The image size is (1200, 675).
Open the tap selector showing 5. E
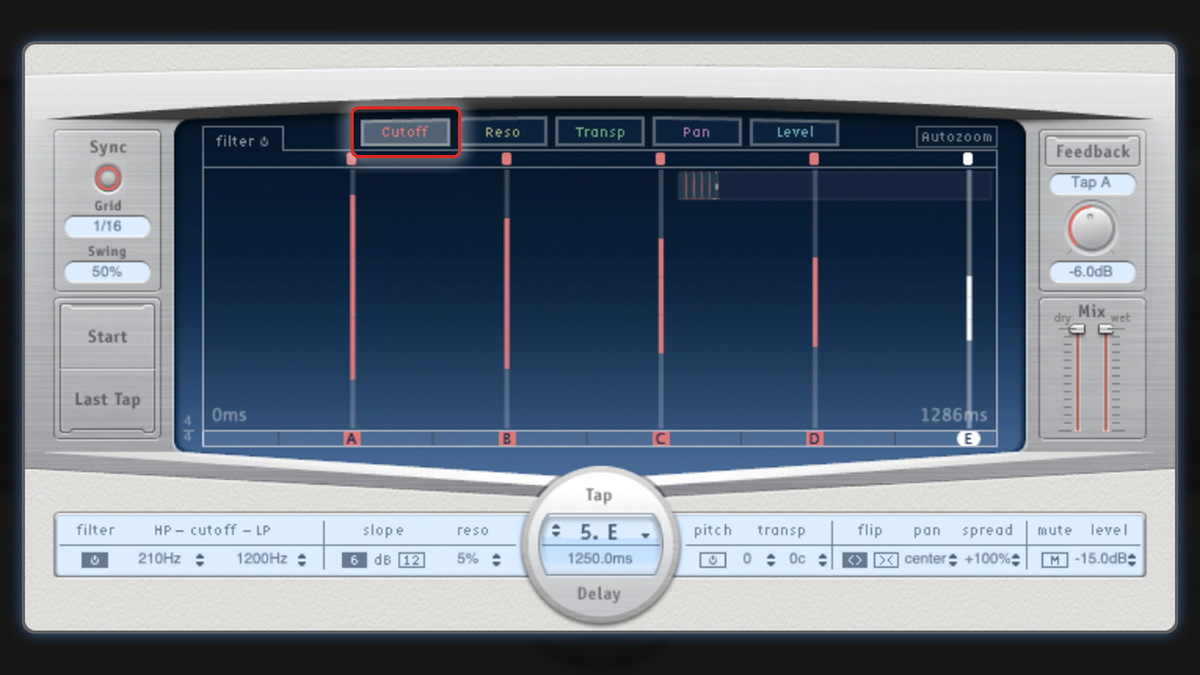[x=600, y=532]
